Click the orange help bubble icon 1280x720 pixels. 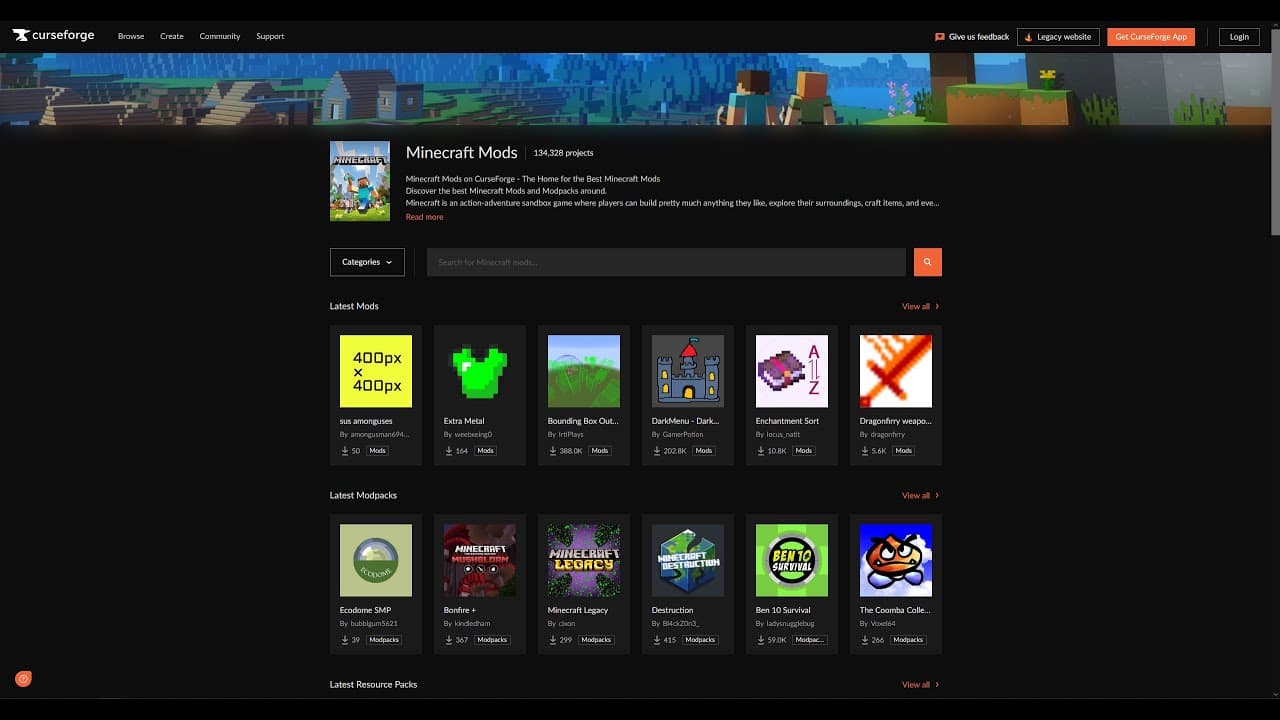coord(23,679)
